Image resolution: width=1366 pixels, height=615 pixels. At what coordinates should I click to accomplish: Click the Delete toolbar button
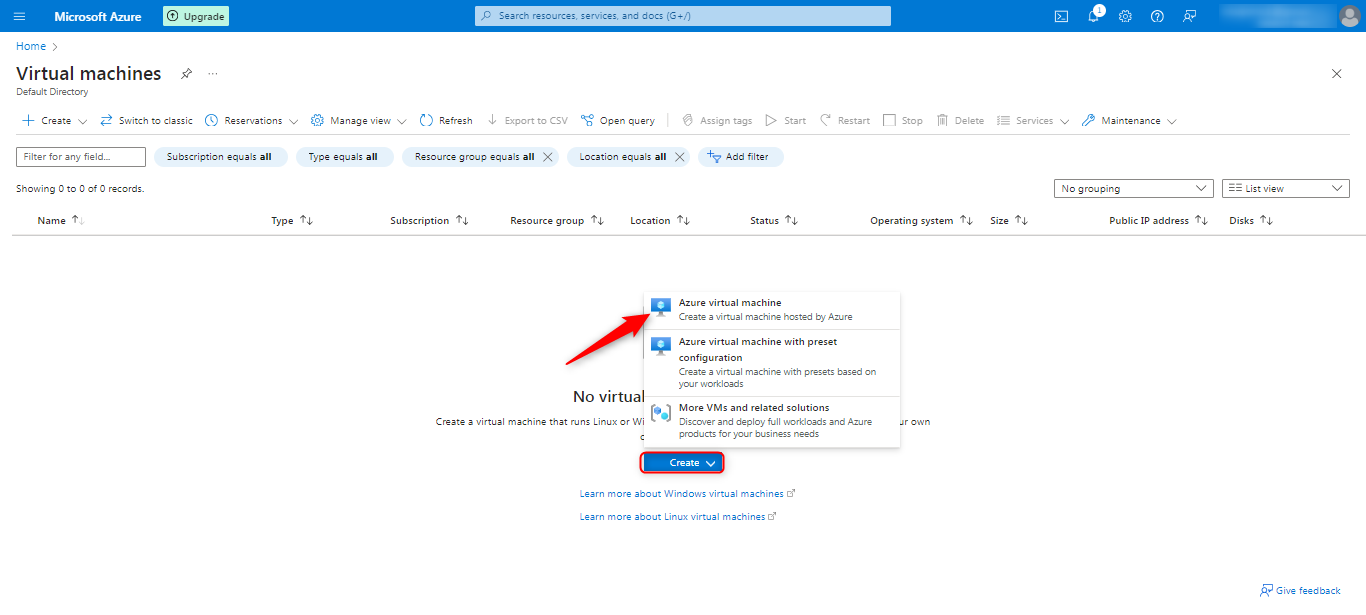tap(961, 120)
